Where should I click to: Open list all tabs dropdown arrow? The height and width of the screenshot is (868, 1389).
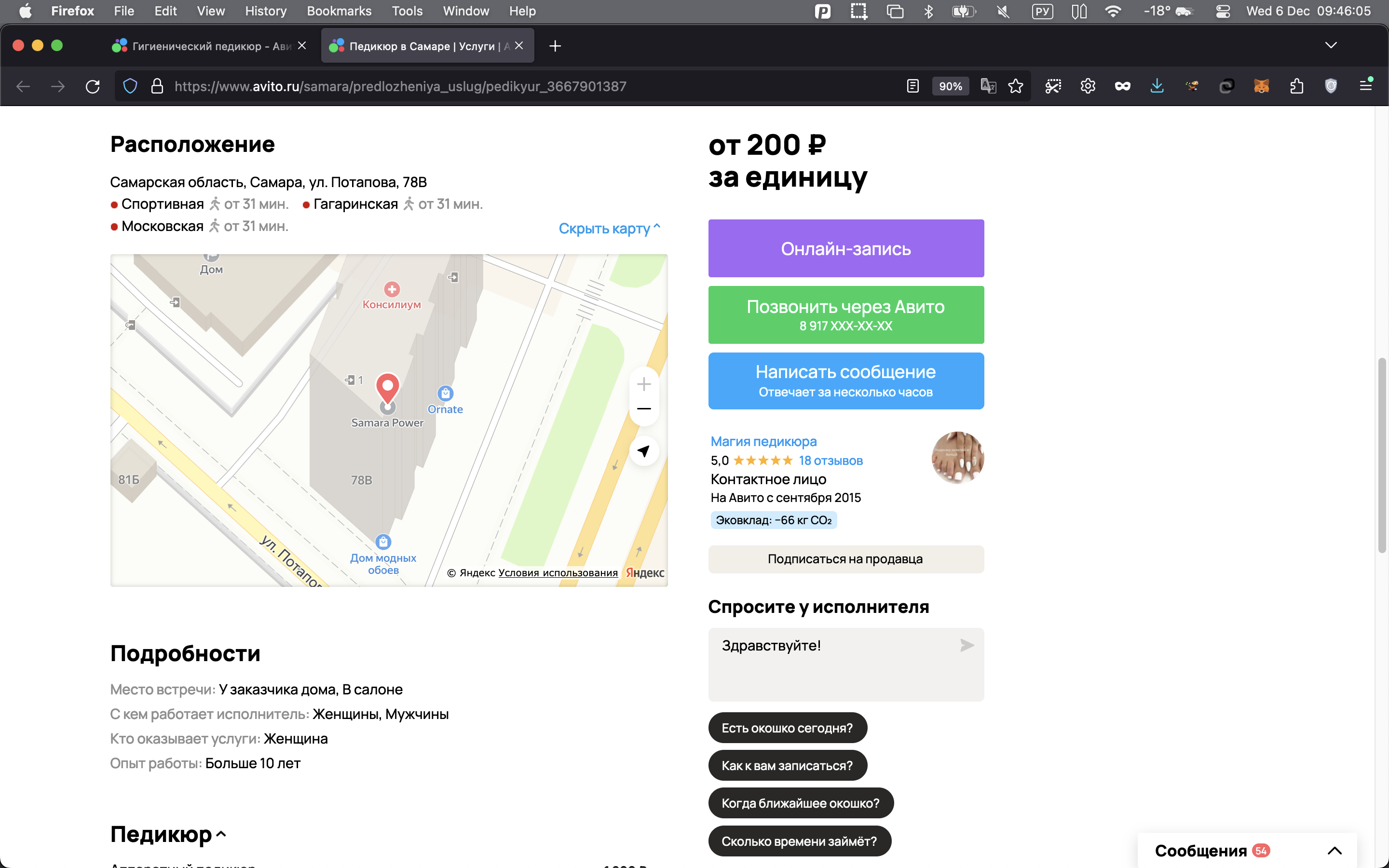[1331, 45]
